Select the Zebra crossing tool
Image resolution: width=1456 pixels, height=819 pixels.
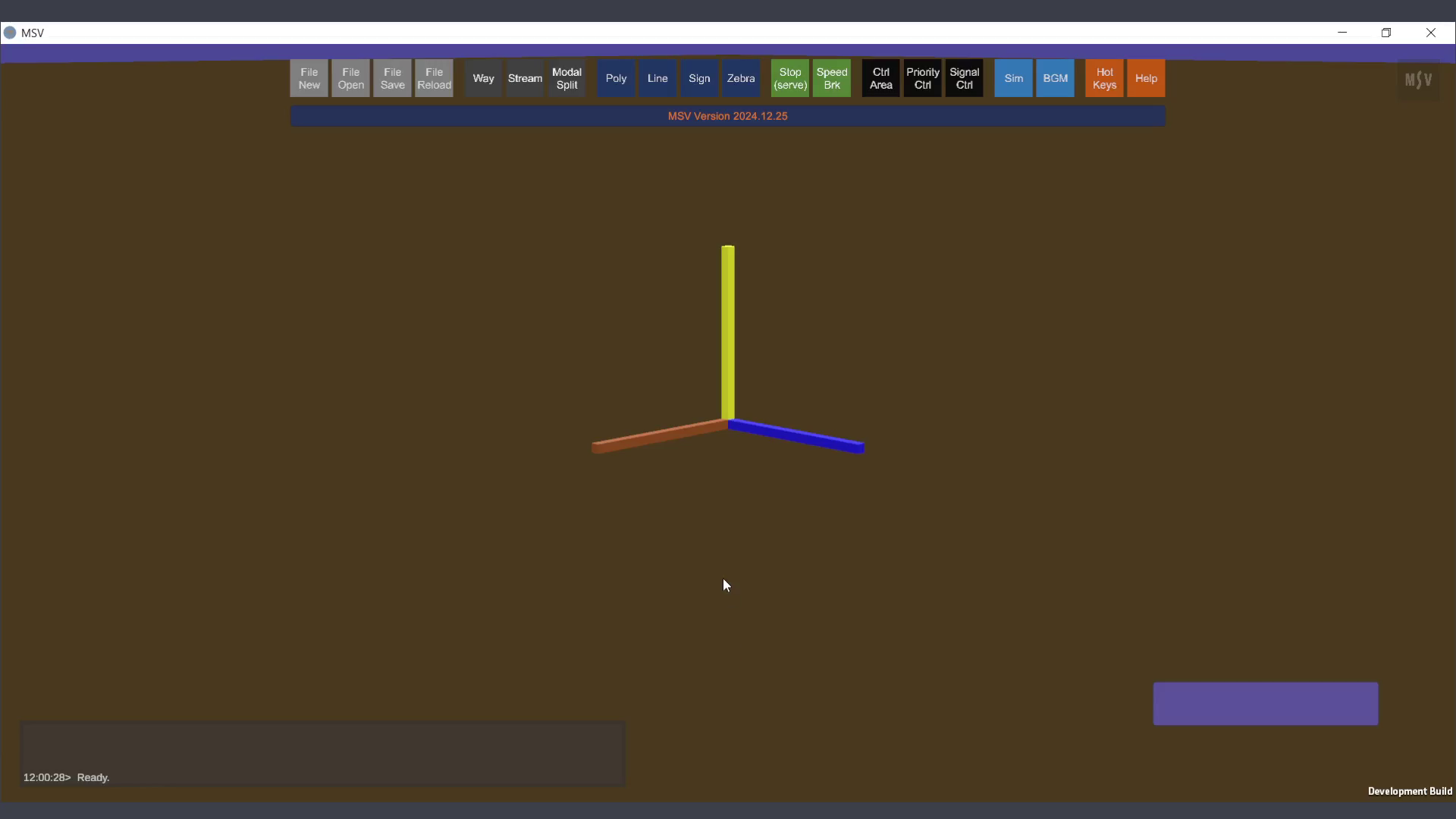click(x=741, y=78)
